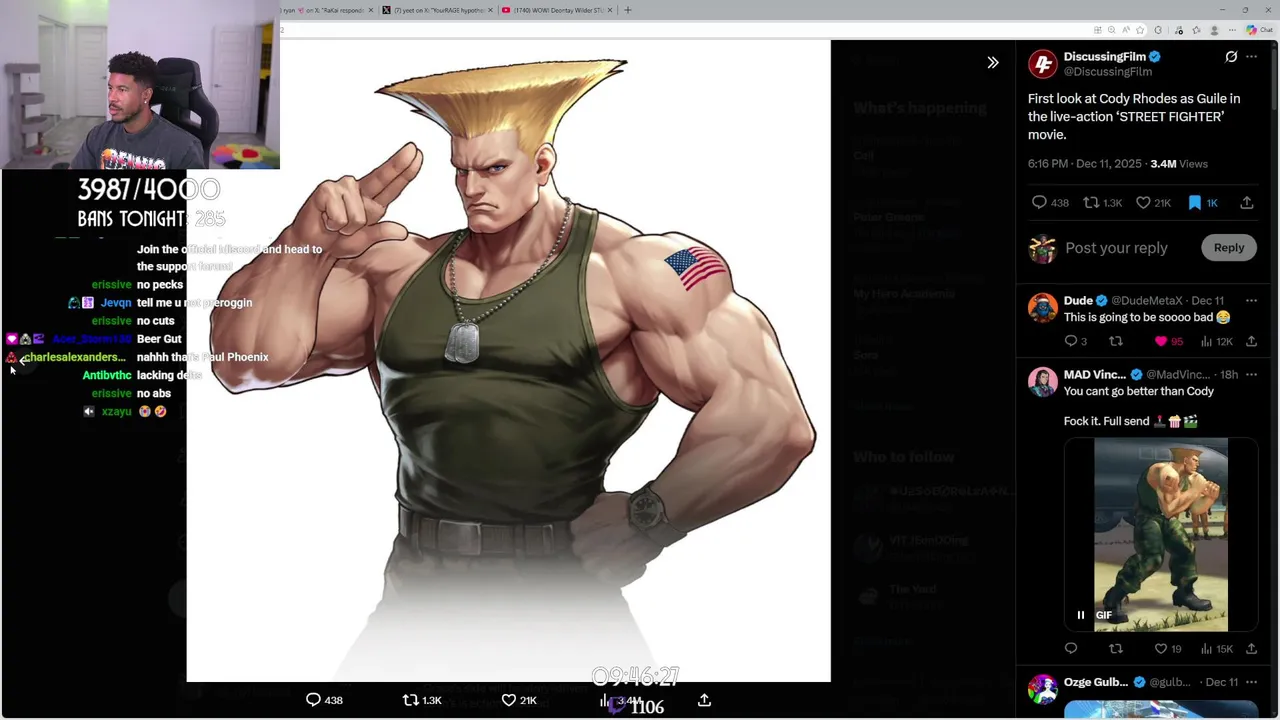Share Dude's comment

point(1251,341)
